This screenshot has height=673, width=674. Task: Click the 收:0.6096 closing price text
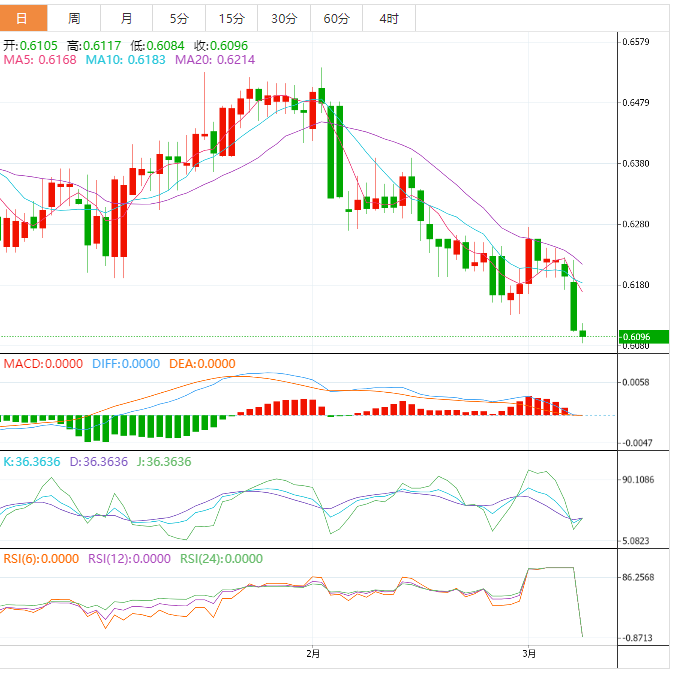click(220, 46)
